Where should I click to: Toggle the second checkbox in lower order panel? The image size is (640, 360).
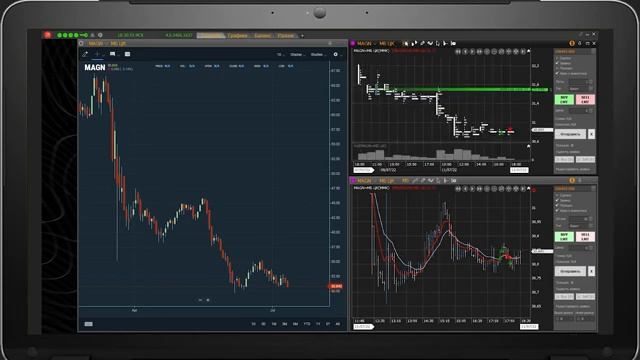557,200
